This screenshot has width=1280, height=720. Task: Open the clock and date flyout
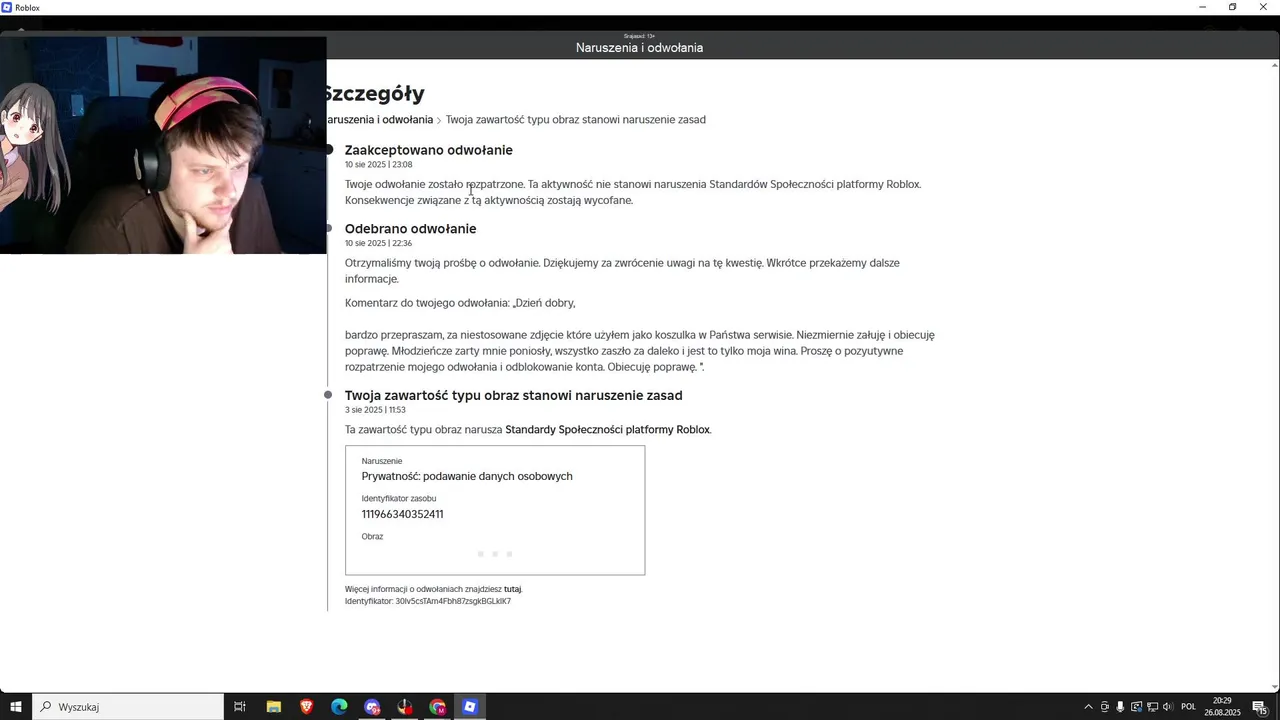(x=1222, y=707)
